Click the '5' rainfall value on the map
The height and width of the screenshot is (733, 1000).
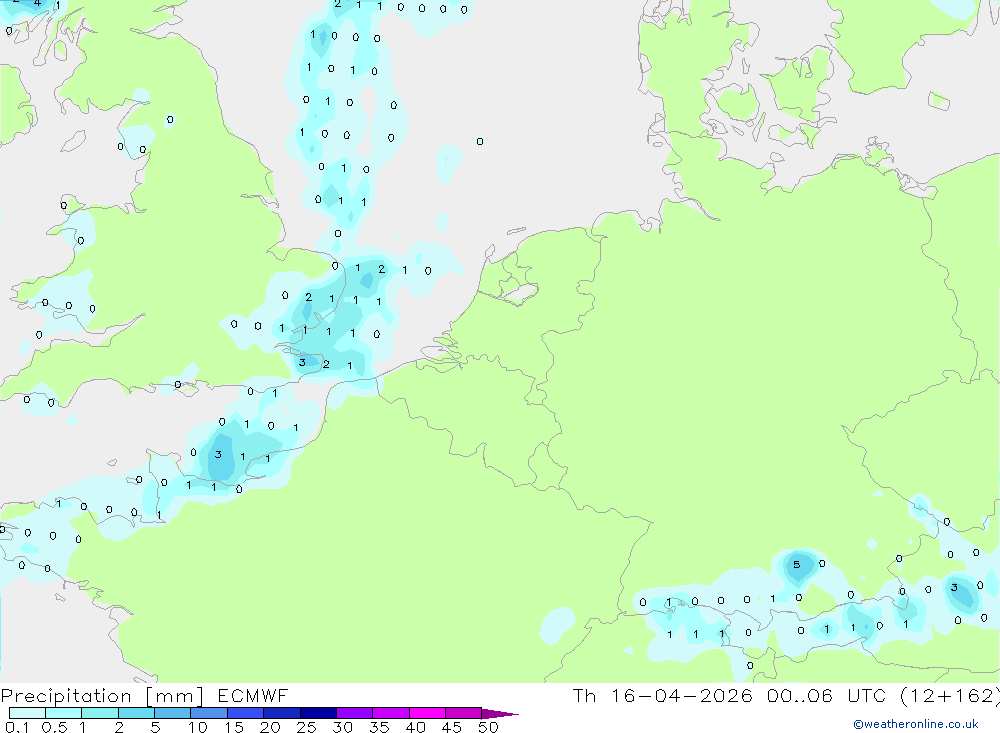(796, 565)
